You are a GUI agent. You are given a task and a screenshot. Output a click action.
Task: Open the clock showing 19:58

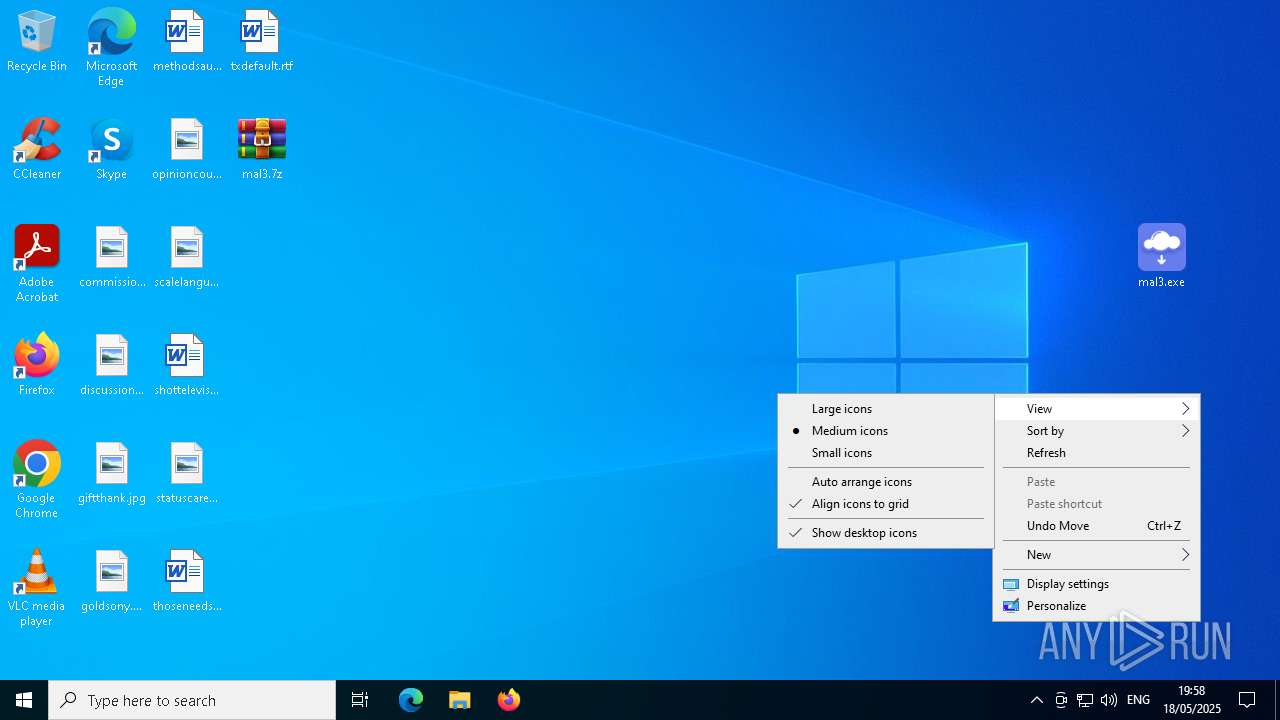click(x=1191, y=700)
